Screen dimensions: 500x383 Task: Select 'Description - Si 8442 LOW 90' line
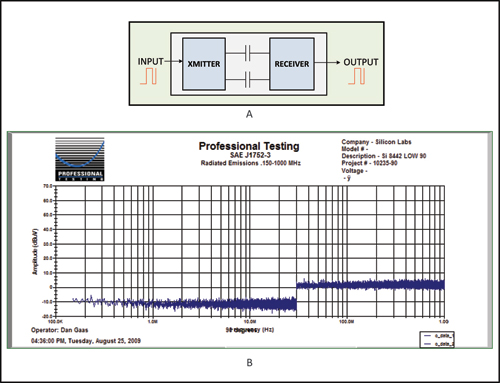point(384,156)
